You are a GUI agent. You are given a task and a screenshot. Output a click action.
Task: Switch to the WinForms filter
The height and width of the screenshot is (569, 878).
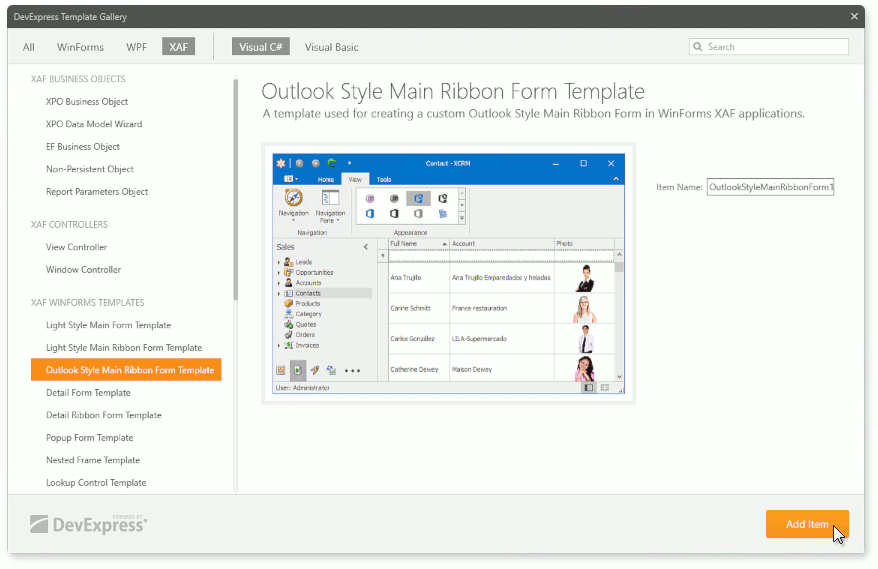click(x=80, y=47)
